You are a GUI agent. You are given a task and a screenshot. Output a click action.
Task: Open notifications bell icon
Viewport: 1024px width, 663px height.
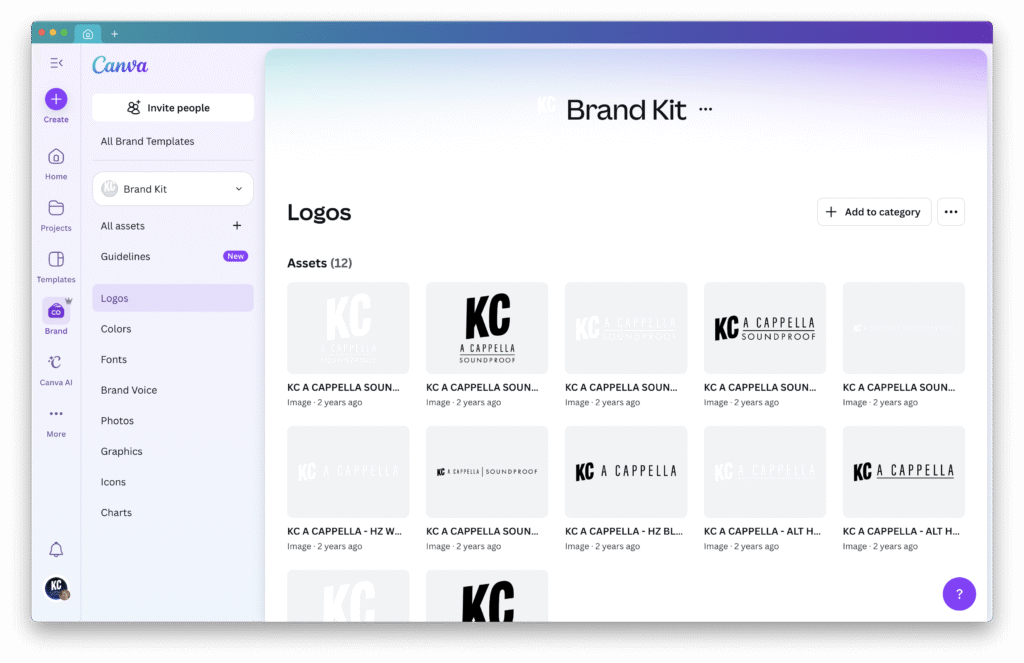[56, 549]
